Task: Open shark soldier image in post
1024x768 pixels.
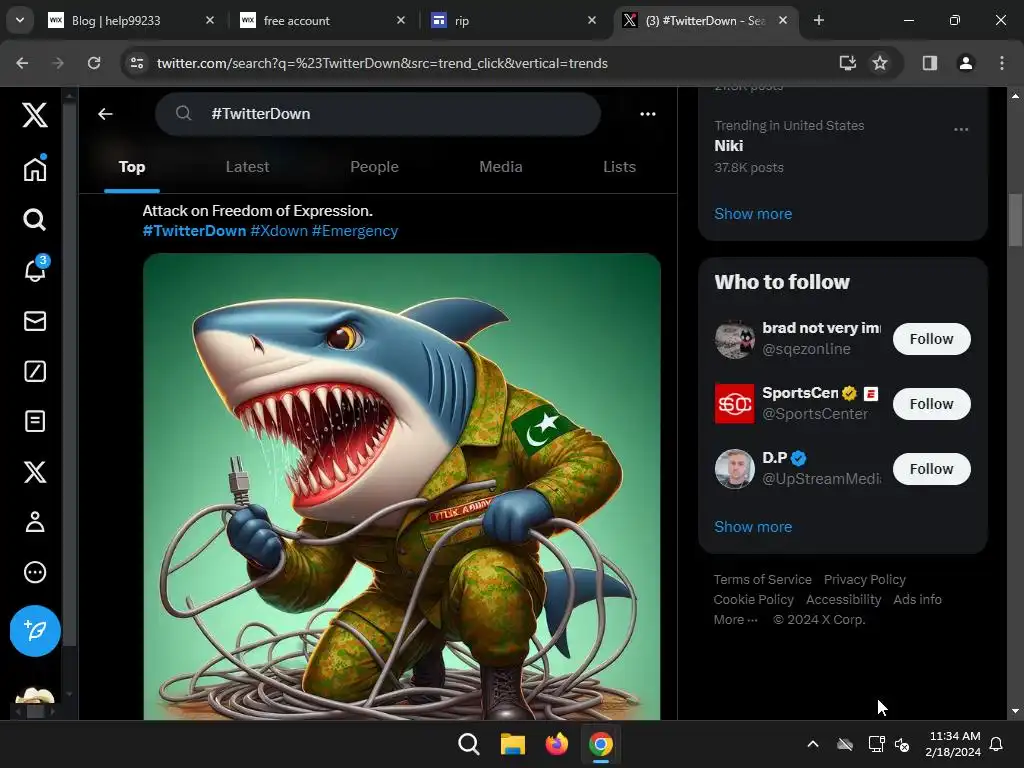Action: [402, 487]
